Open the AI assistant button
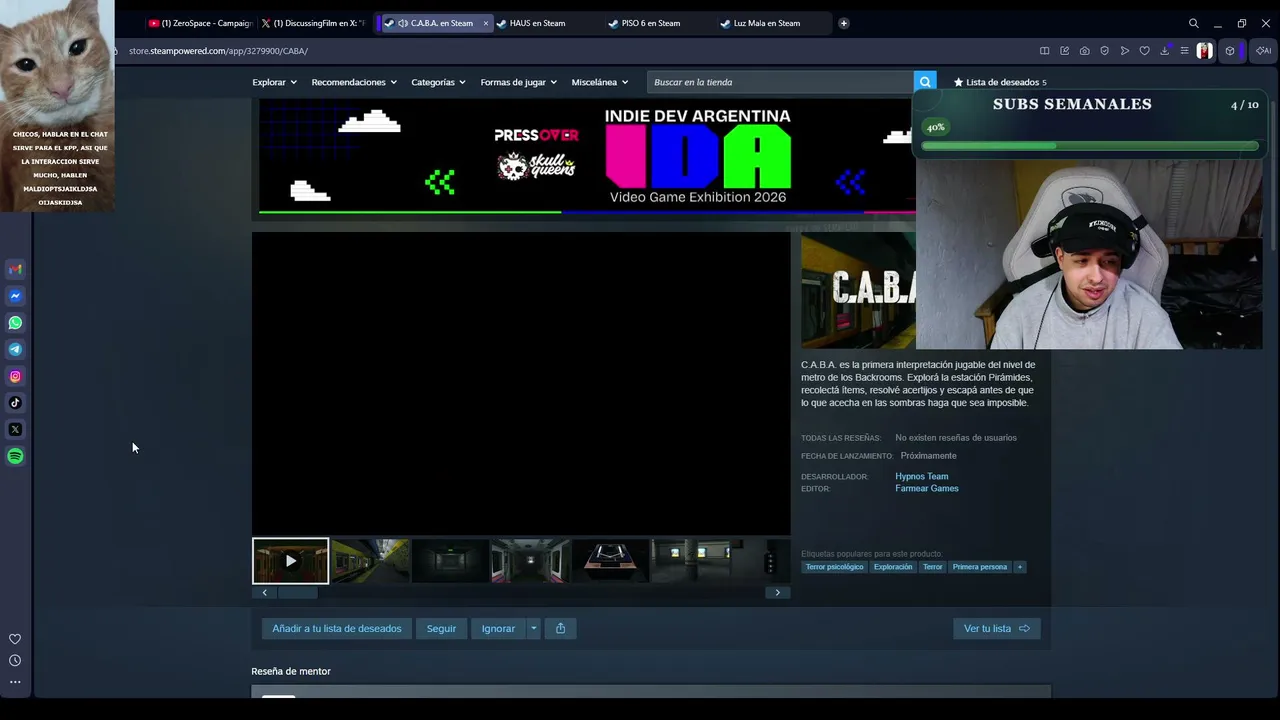Screen dimensions: 1280x720 pos(1264,51)
